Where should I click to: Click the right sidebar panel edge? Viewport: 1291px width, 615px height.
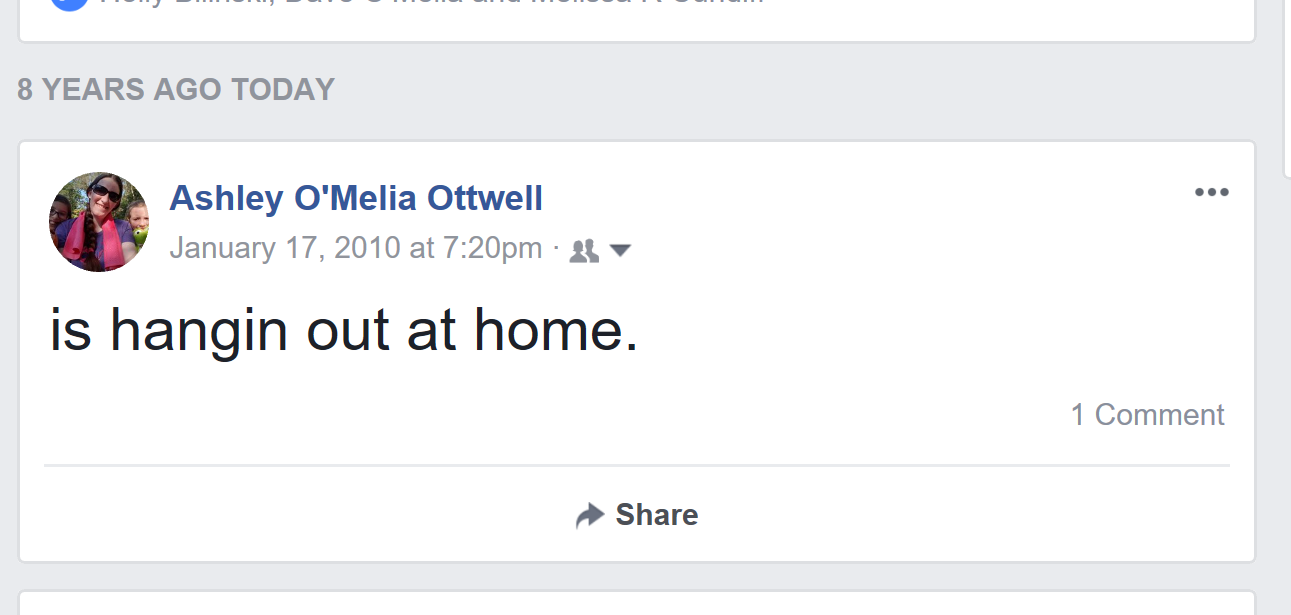[1286, 90]
